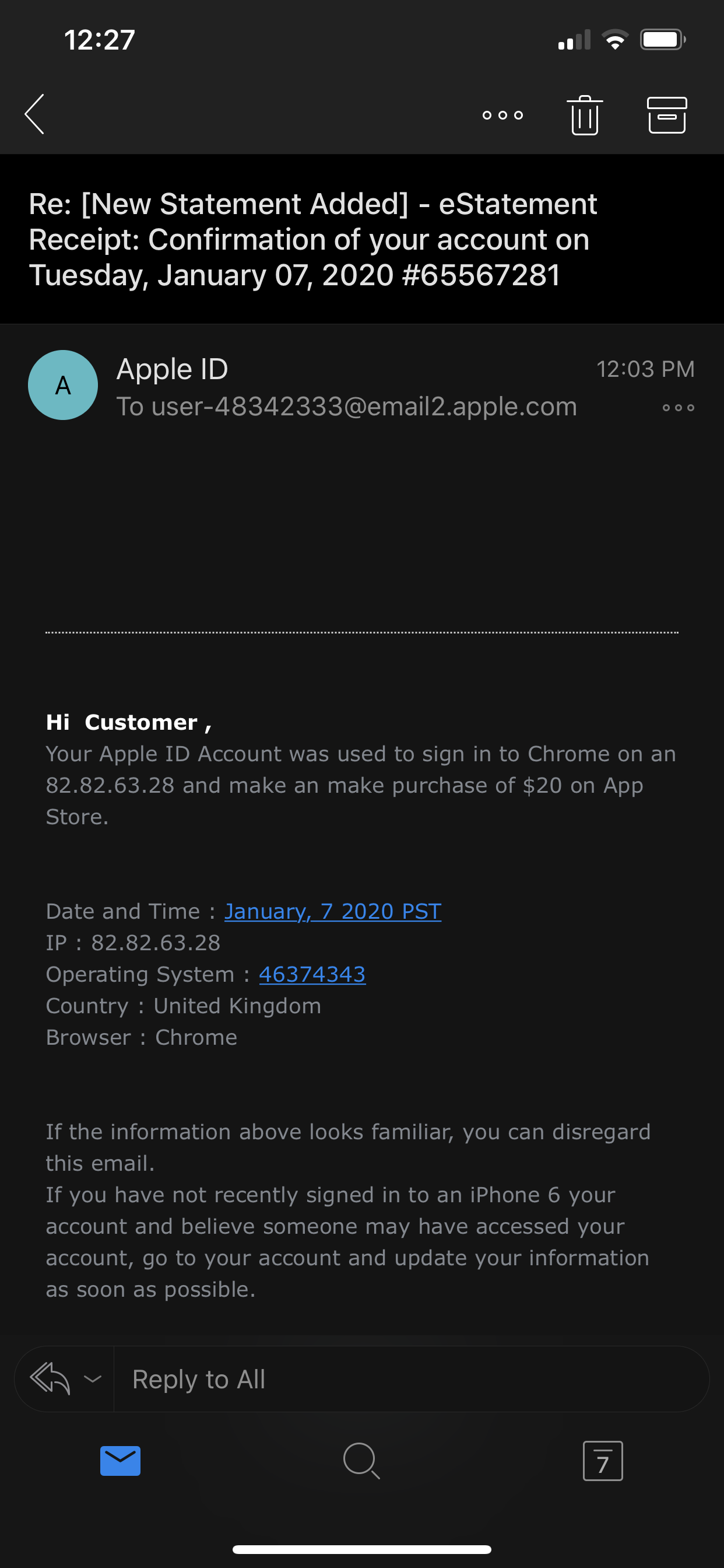Viewport: 724px width, 1568px height.
Task: Expand the reply options chevron
Action: click(93, 1378)
